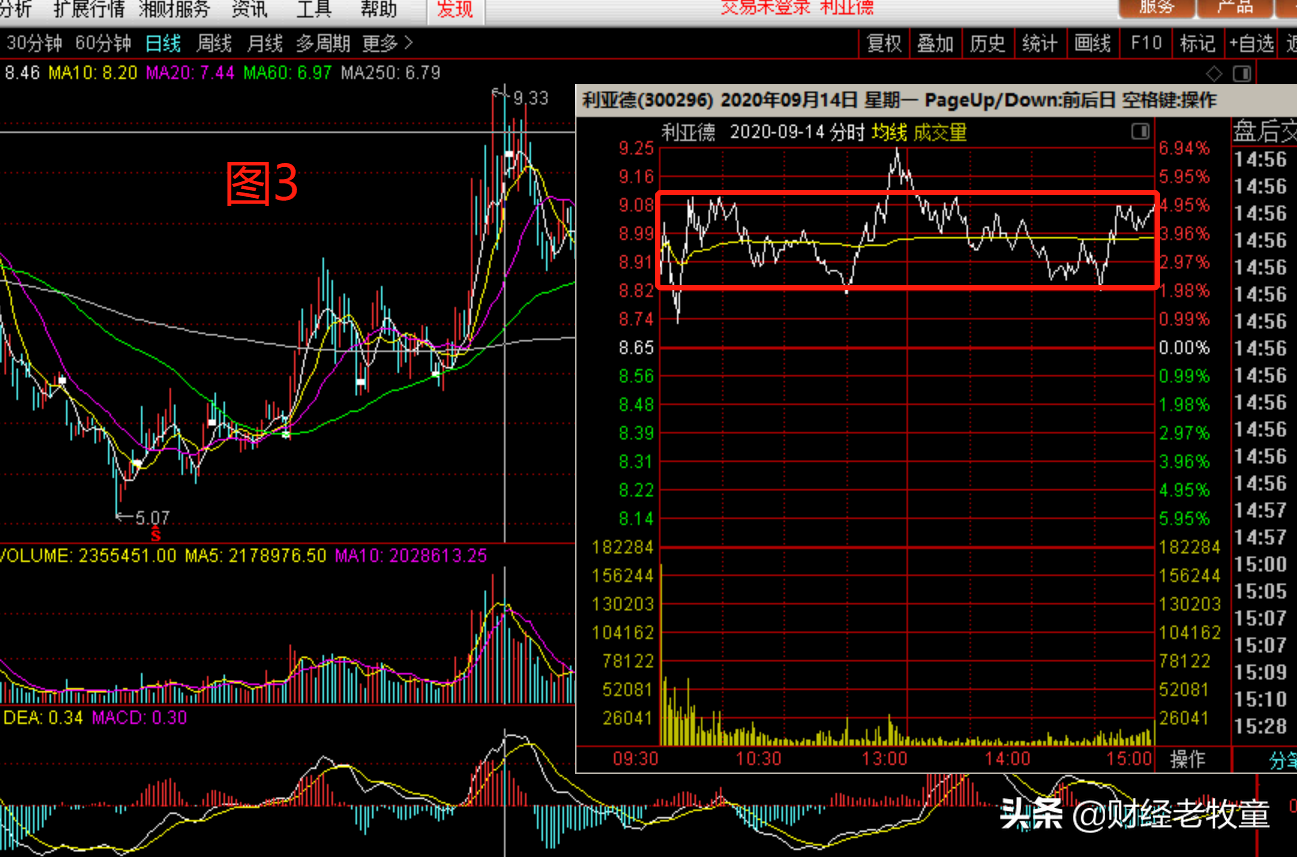
Task: Toggle 叠加 overlay mode
Action: [x=936, y=43]
